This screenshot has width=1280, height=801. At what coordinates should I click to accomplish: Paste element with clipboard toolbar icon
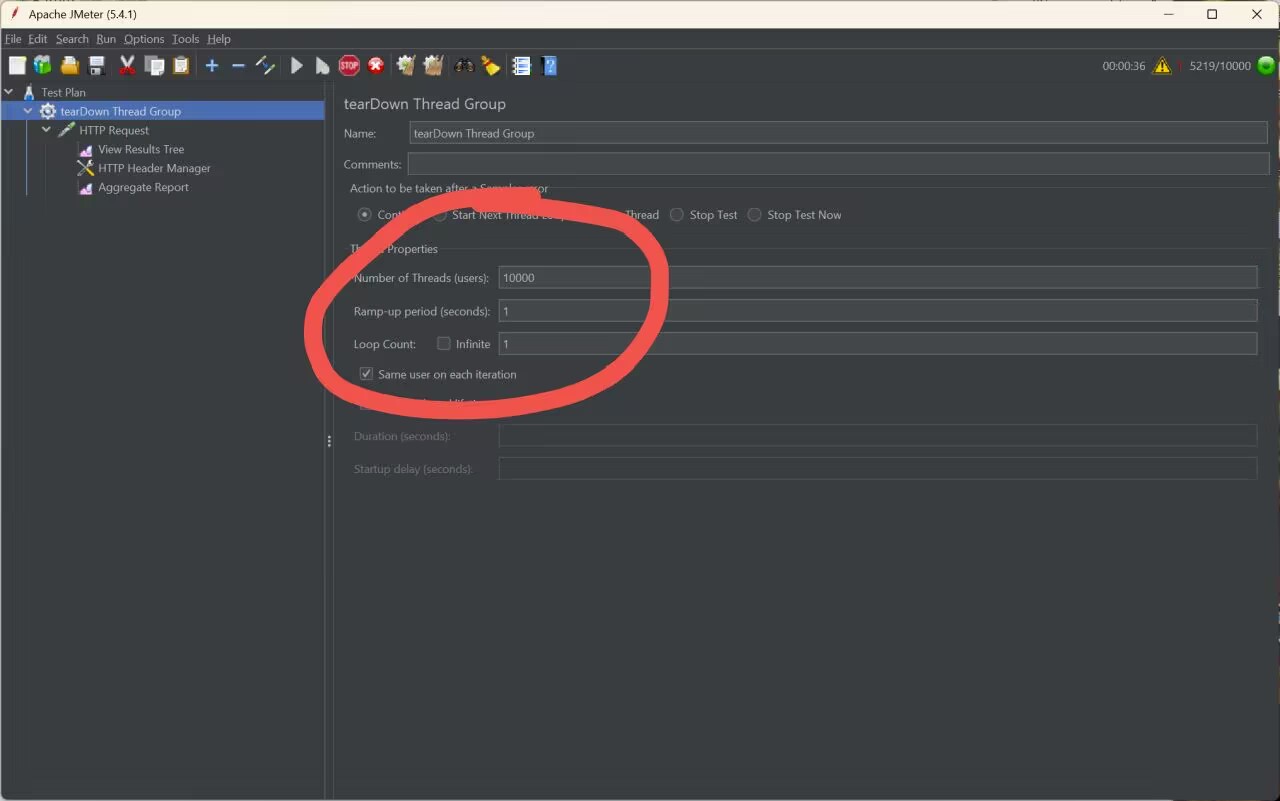point(181,66)
